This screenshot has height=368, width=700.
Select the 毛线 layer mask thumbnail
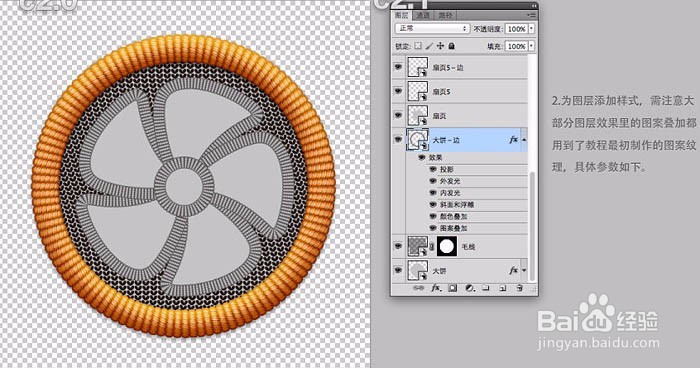click(x=447, y=246)
